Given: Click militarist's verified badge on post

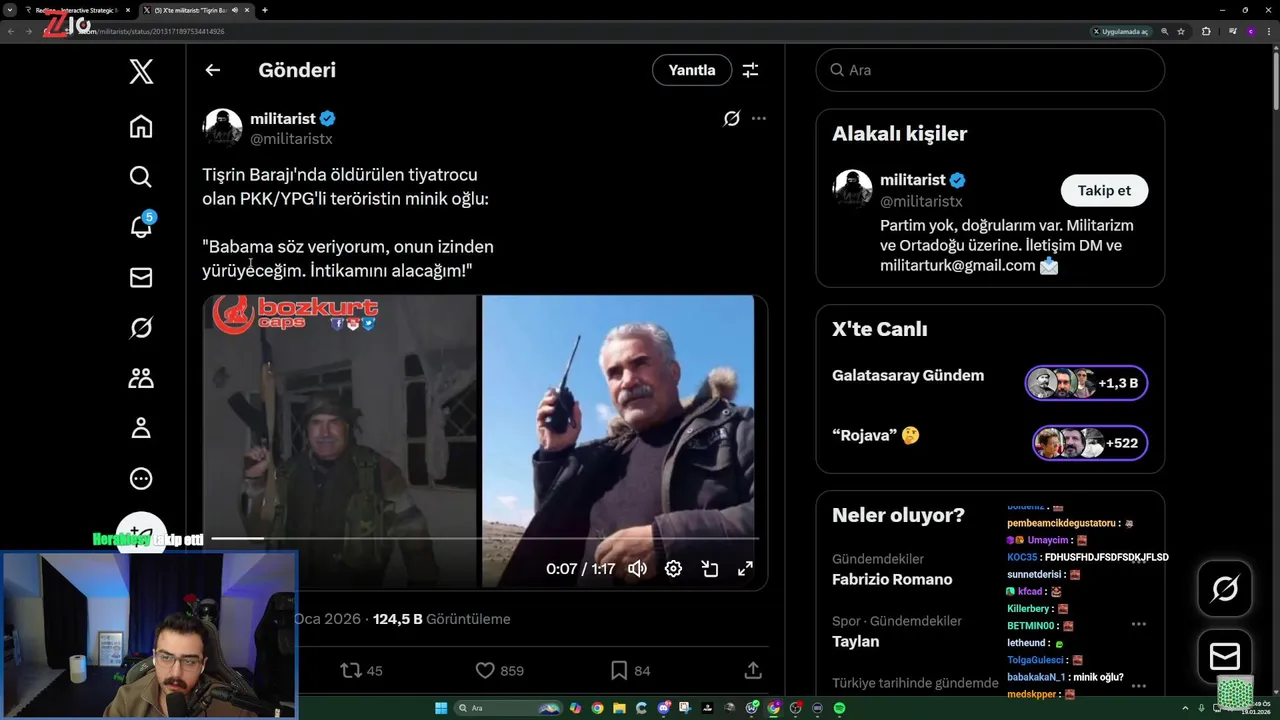Looking at the screenshot, I should tap(327, 119).
